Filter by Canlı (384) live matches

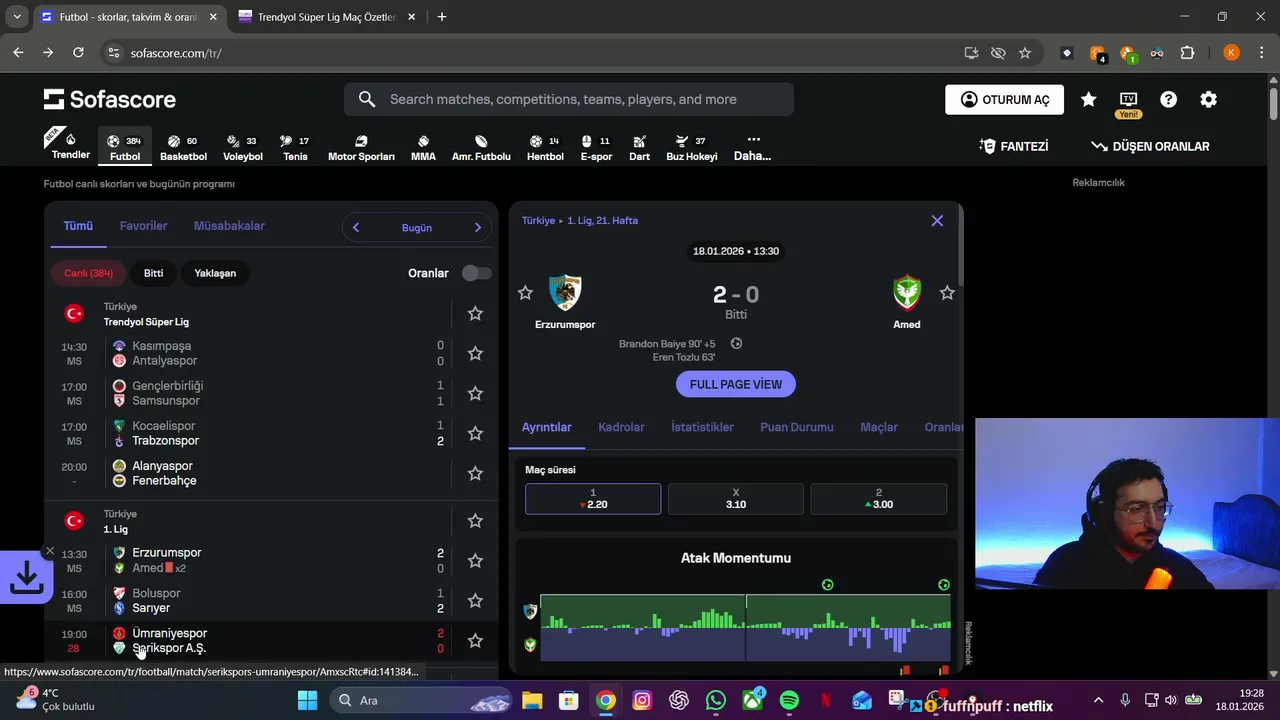(x=88, y=273)
